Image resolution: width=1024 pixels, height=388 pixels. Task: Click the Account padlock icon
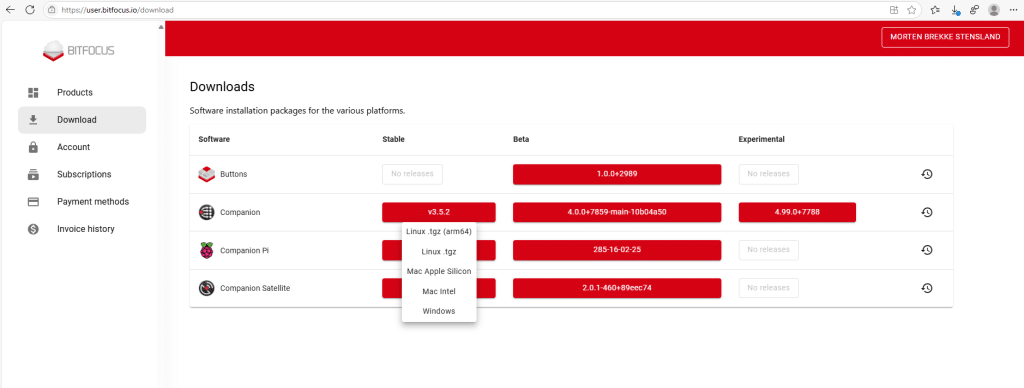tap(33, 148)
